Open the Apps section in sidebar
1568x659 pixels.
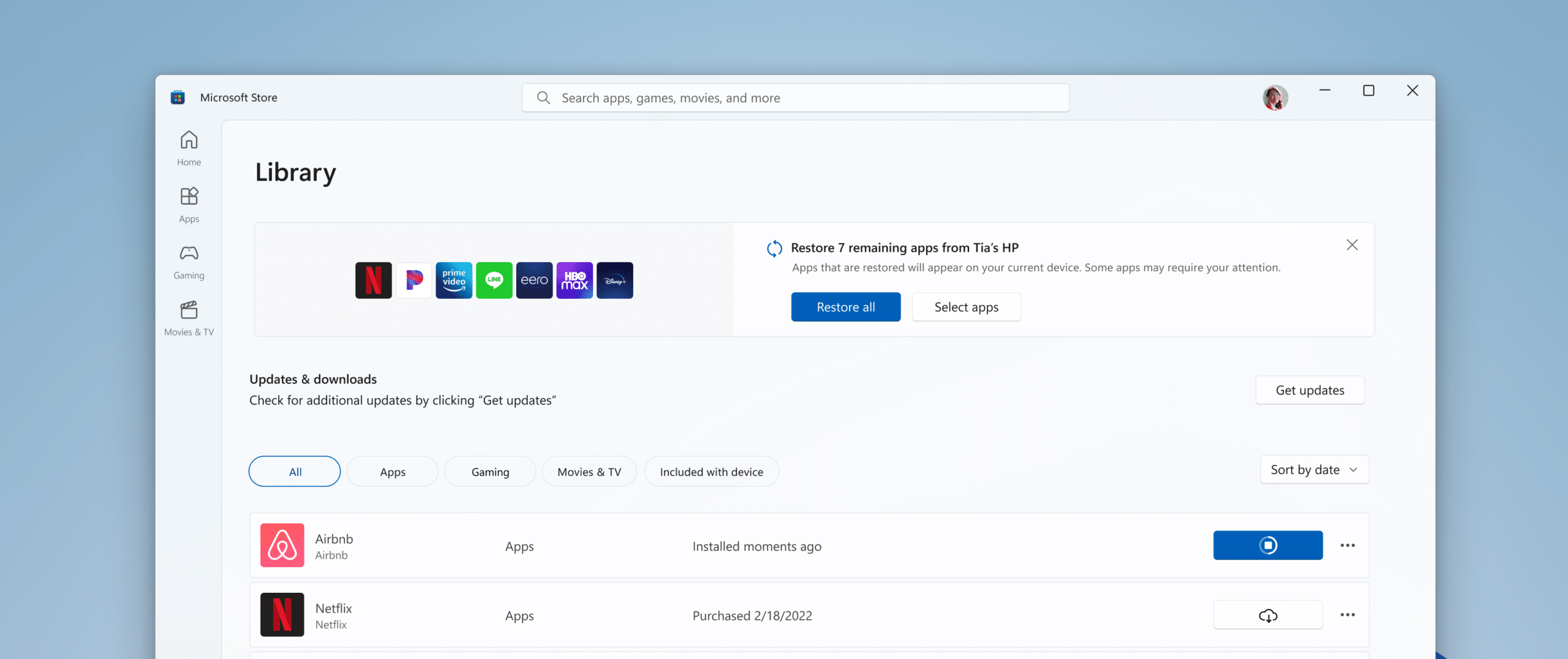pos(189,205)
